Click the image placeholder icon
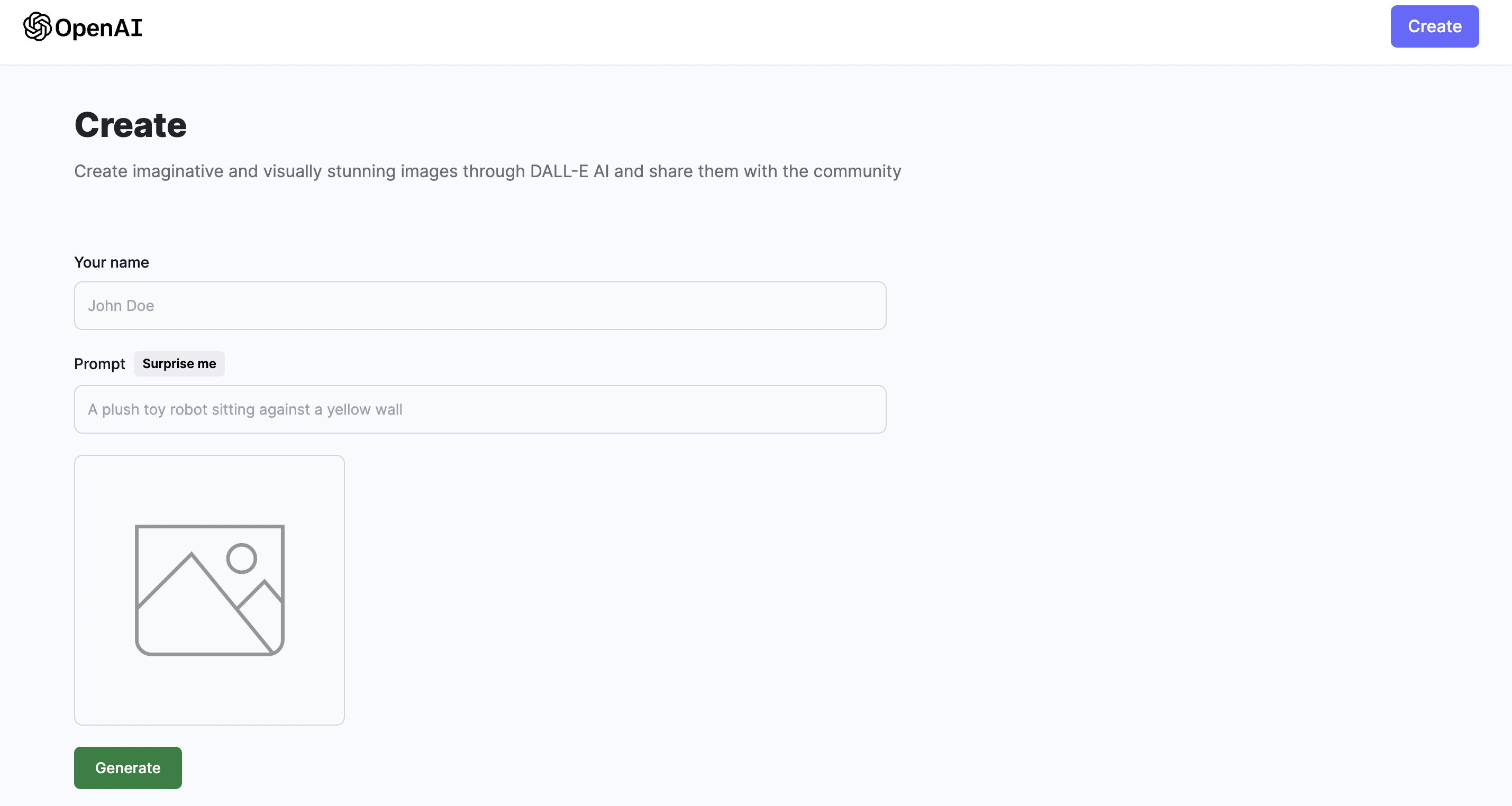Screen dimensions: 1512x806 pyautogui.click(x=210, y=590)
